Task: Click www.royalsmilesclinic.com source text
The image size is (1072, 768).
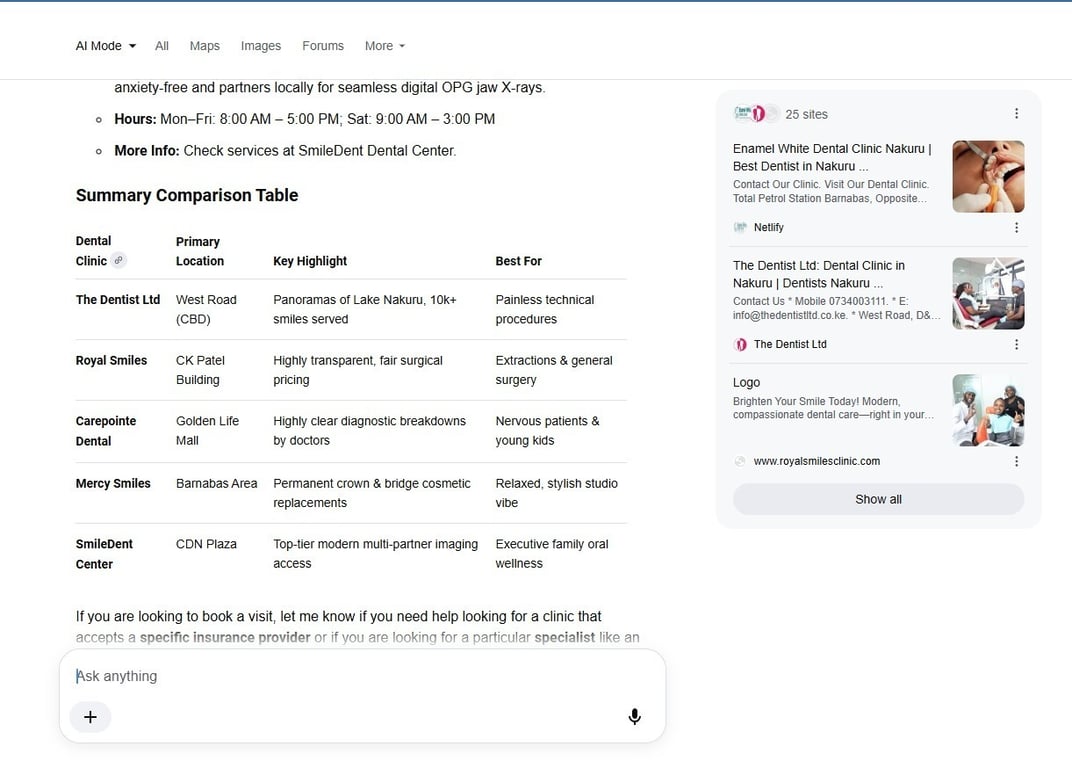Action: pos(817,461)
